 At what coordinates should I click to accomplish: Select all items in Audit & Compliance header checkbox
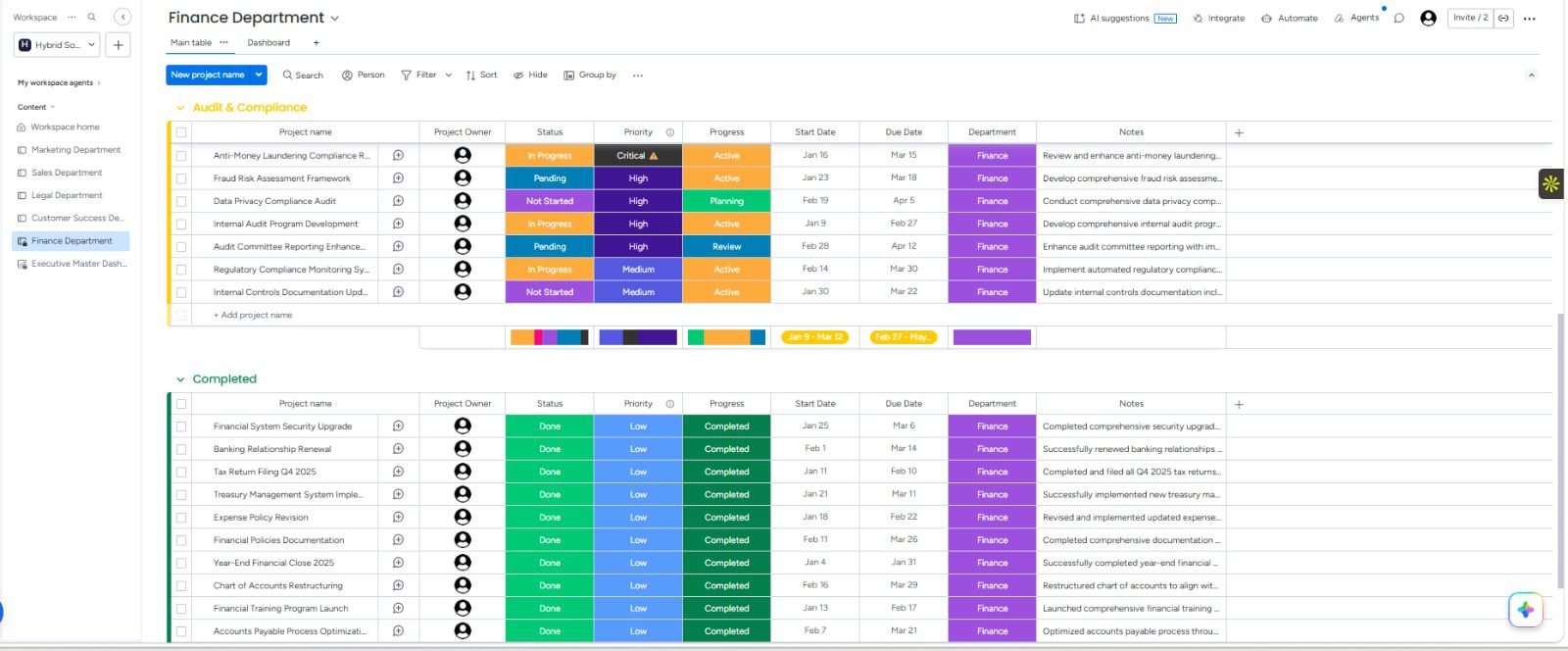coord(181,132)
